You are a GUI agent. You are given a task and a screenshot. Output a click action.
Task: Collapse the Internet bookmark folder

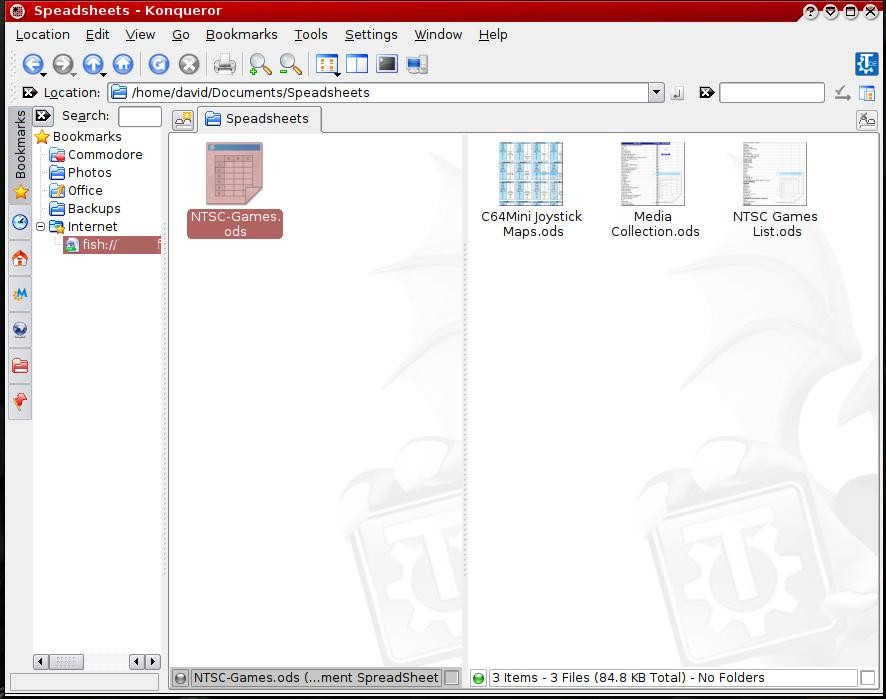pos(41,227)
